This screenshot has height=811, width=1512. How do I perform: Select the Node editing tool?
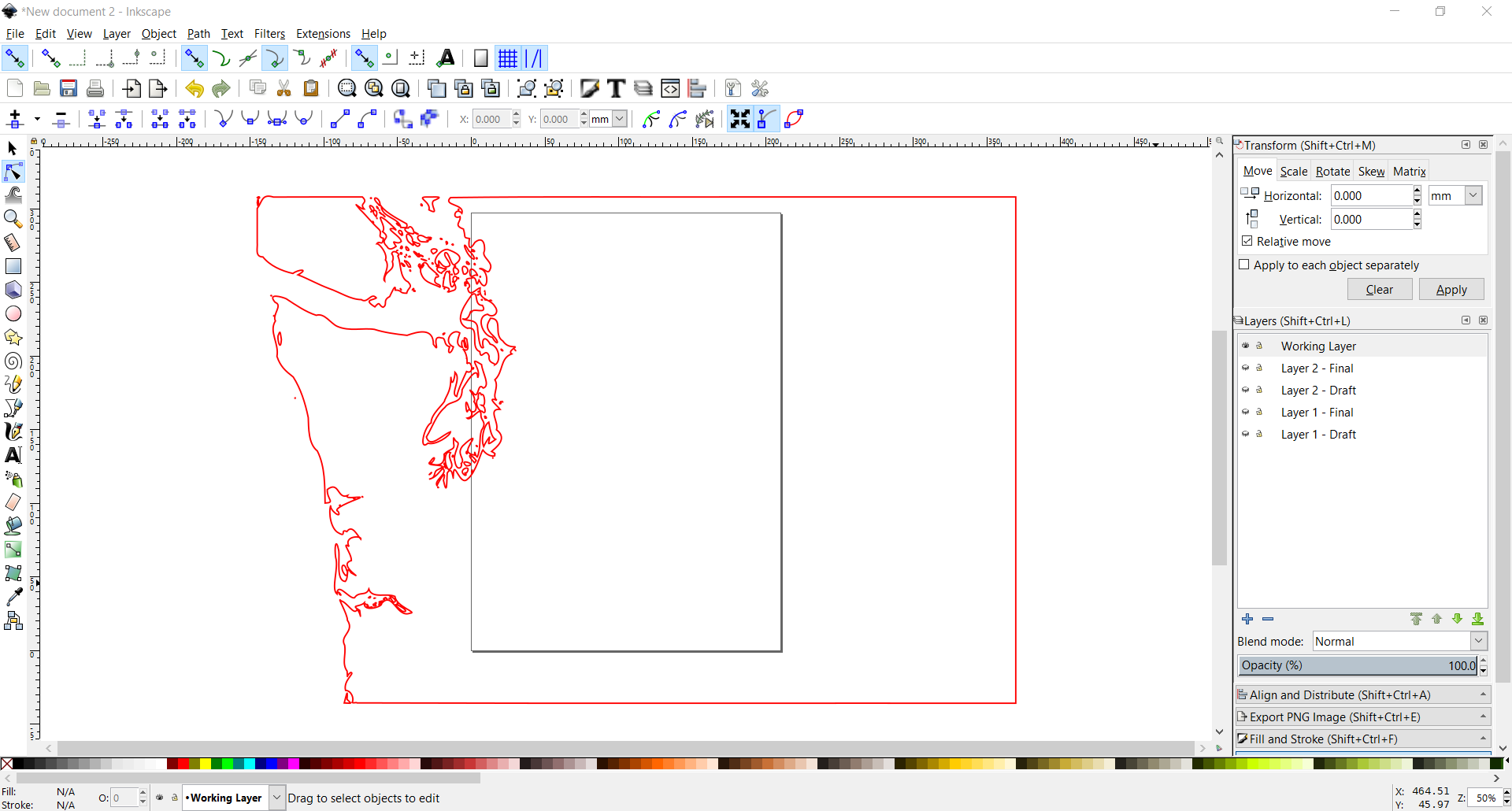tap(13, 172)
